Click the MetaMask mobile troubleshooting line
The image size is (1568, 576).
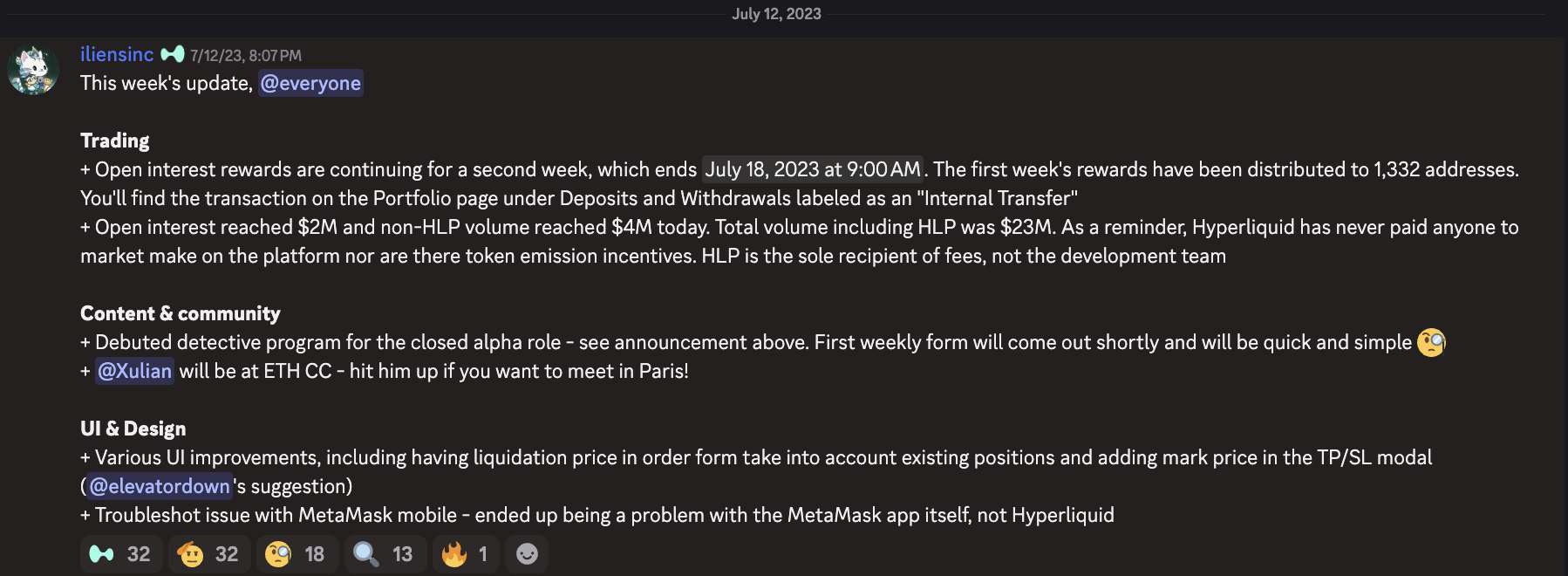point(597,515)
